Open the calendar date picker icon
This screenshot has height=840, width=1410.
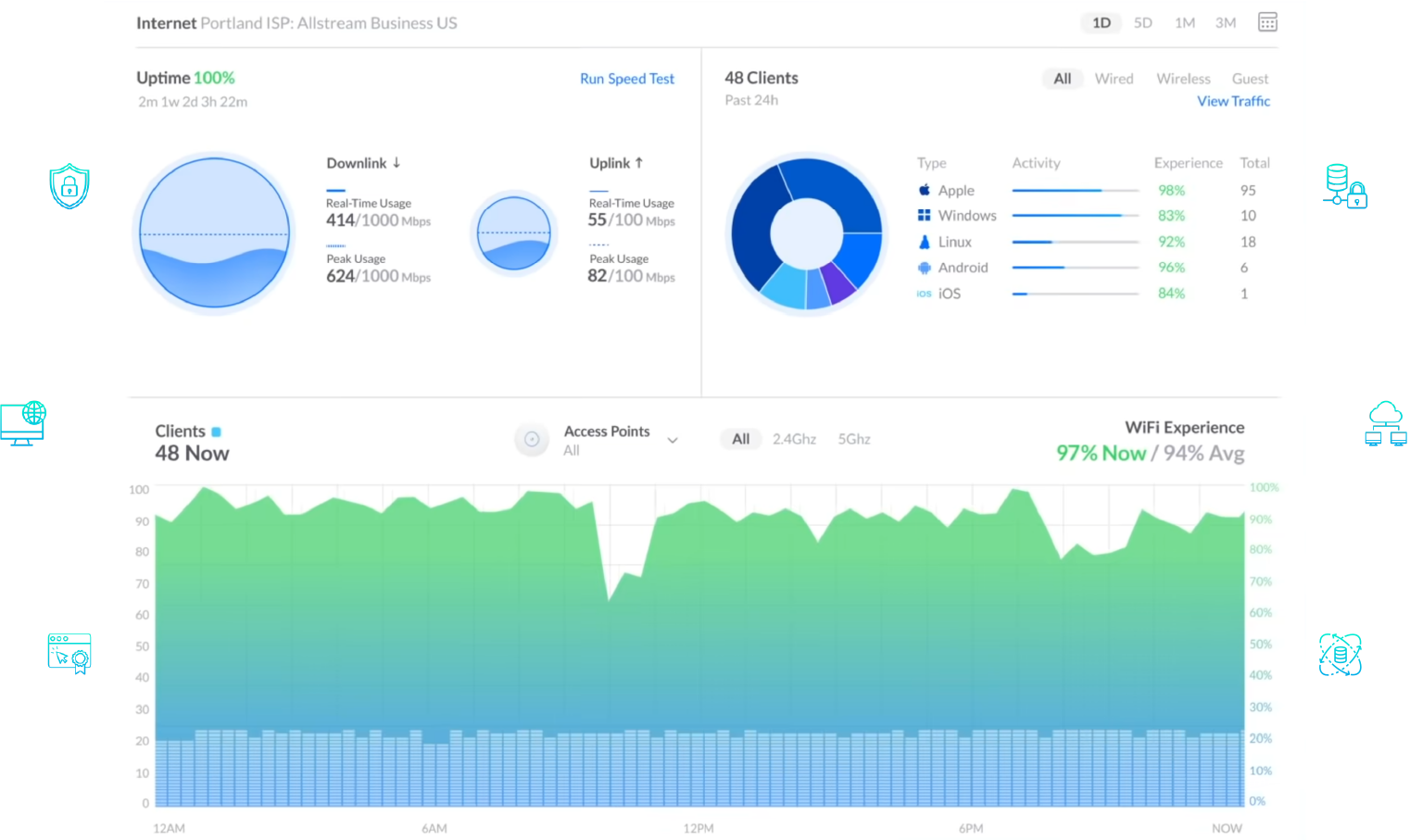(1267, 22)
